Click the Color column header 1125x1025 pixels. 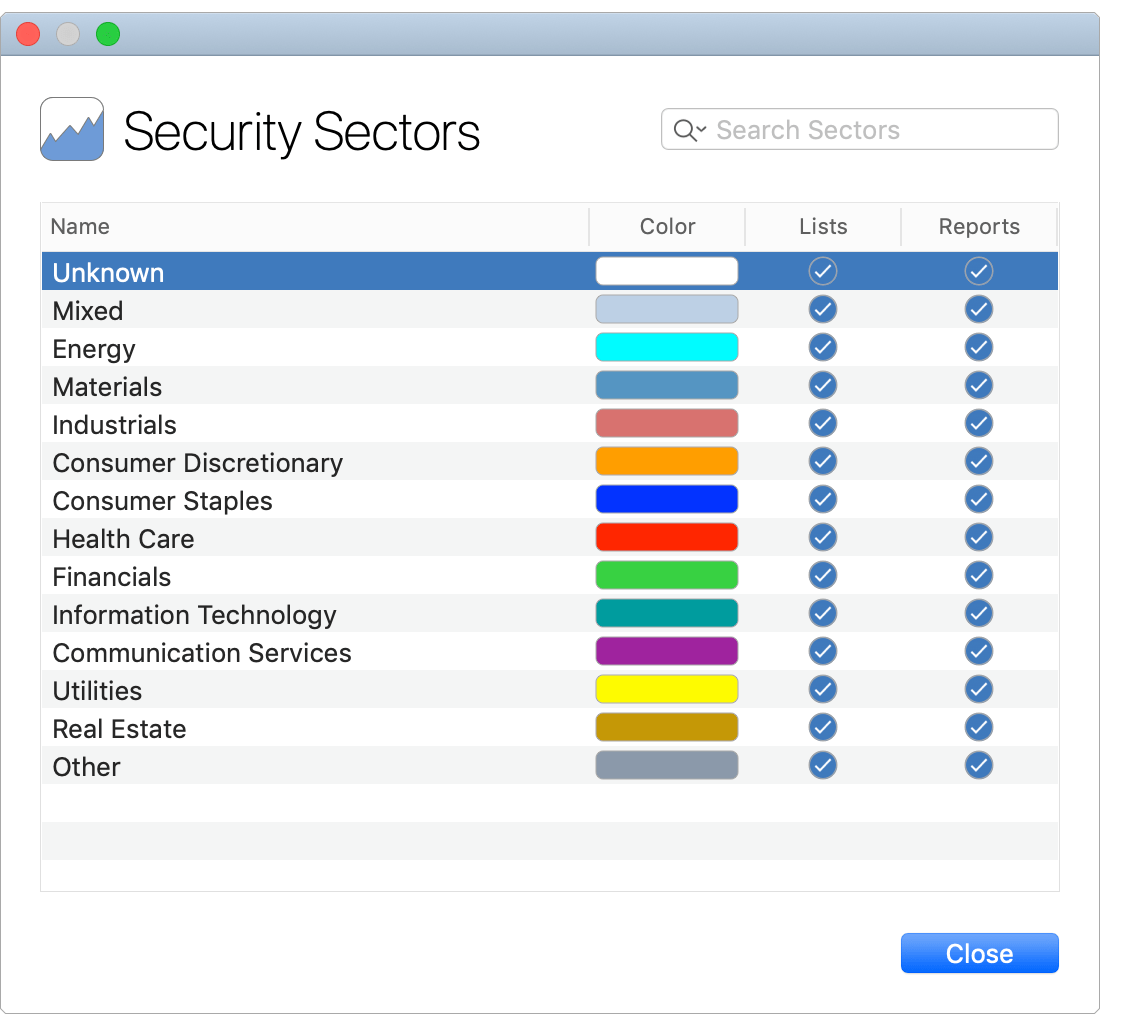click(666, 226)
